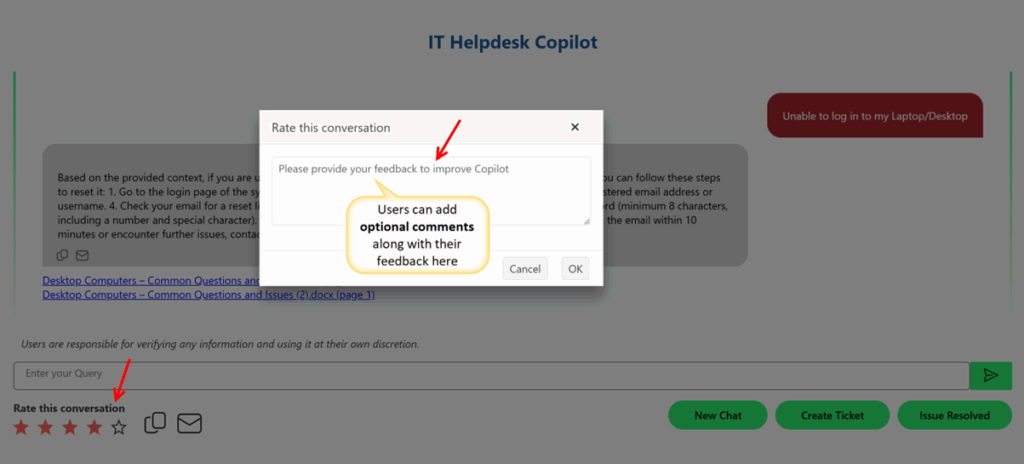This screenshot has width=1024, height=464.
Task: Click the OK button in dialog
Action: pyautogui.click(x=575, y=269)
